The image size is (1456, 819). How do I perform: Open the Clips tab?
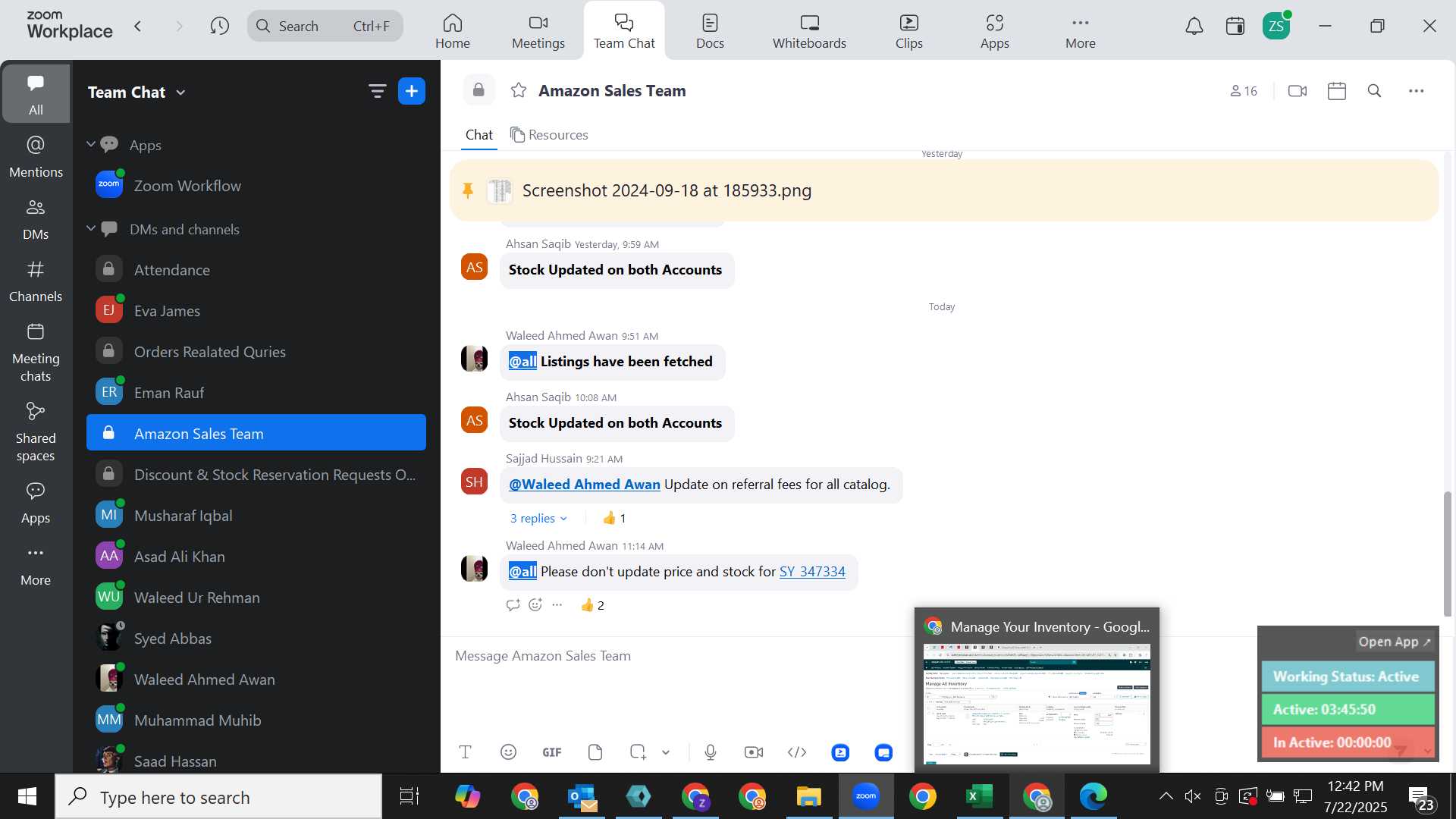pyautogui.click(x=908, y=31)
